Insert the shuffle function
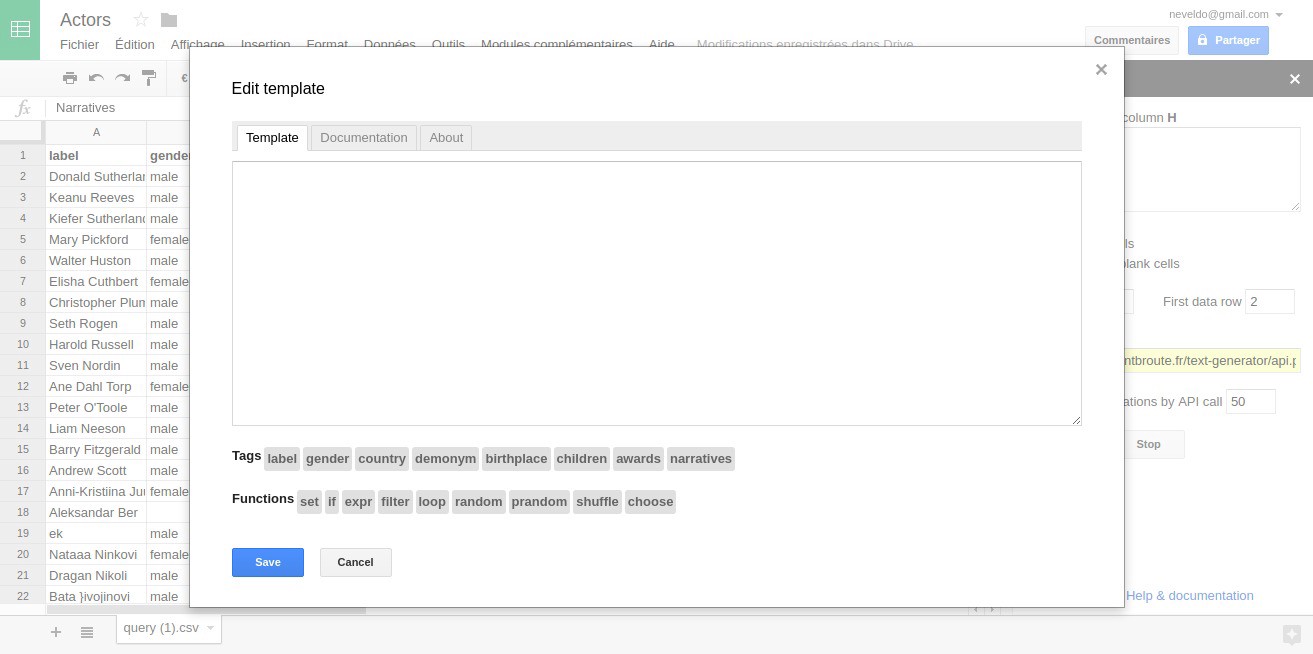The height and width of the screenshot is (654, 1313). click(598, 502)
